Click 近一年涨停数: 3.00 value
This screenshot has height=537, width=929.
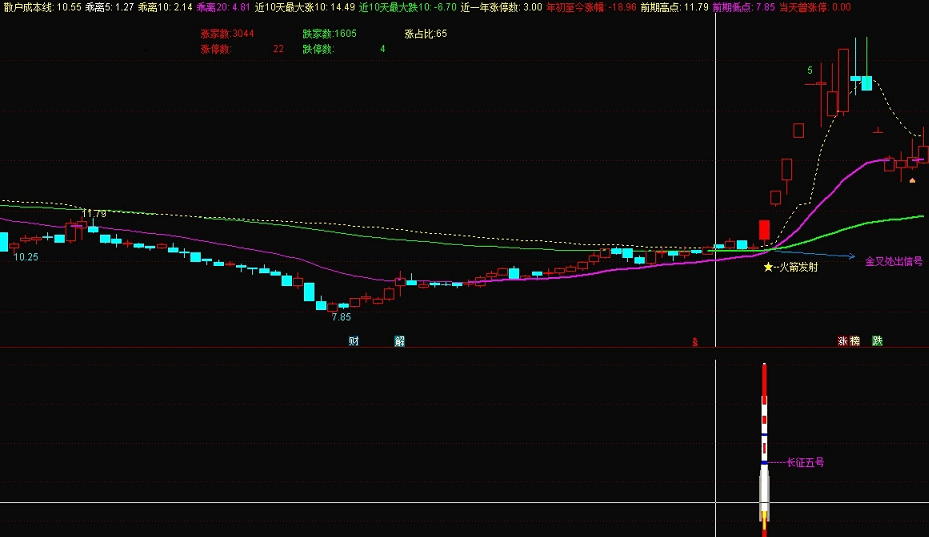[x=501, y=7]
